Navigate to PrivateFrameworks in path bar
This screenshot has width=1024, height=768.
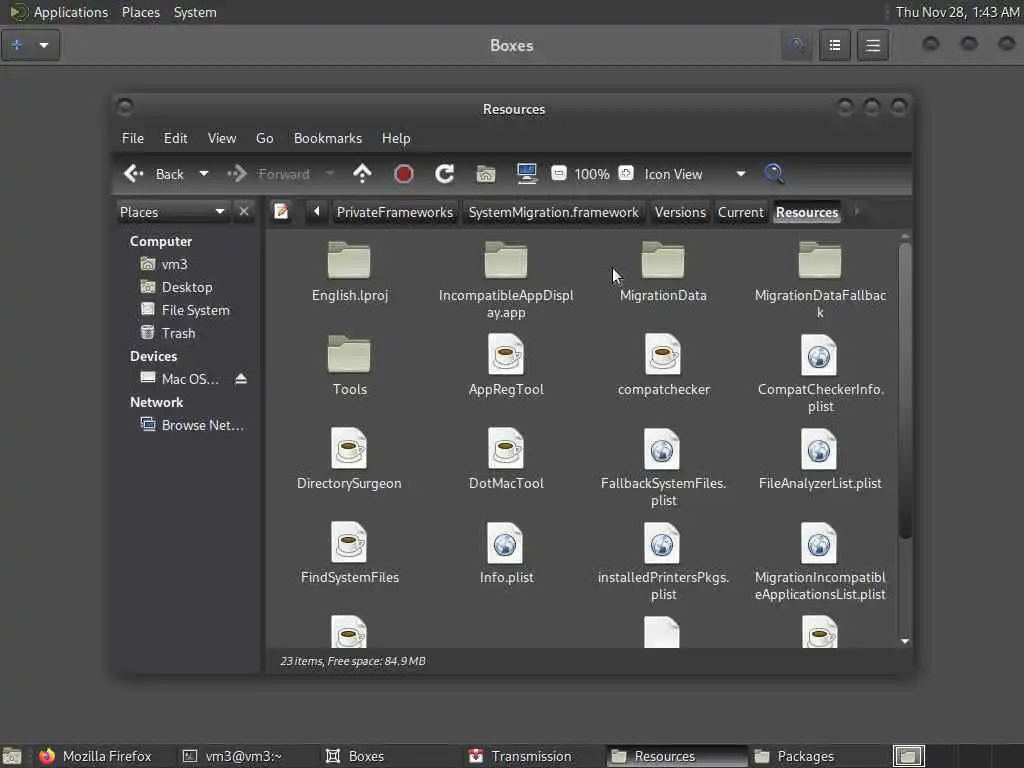tap(394, 212)
